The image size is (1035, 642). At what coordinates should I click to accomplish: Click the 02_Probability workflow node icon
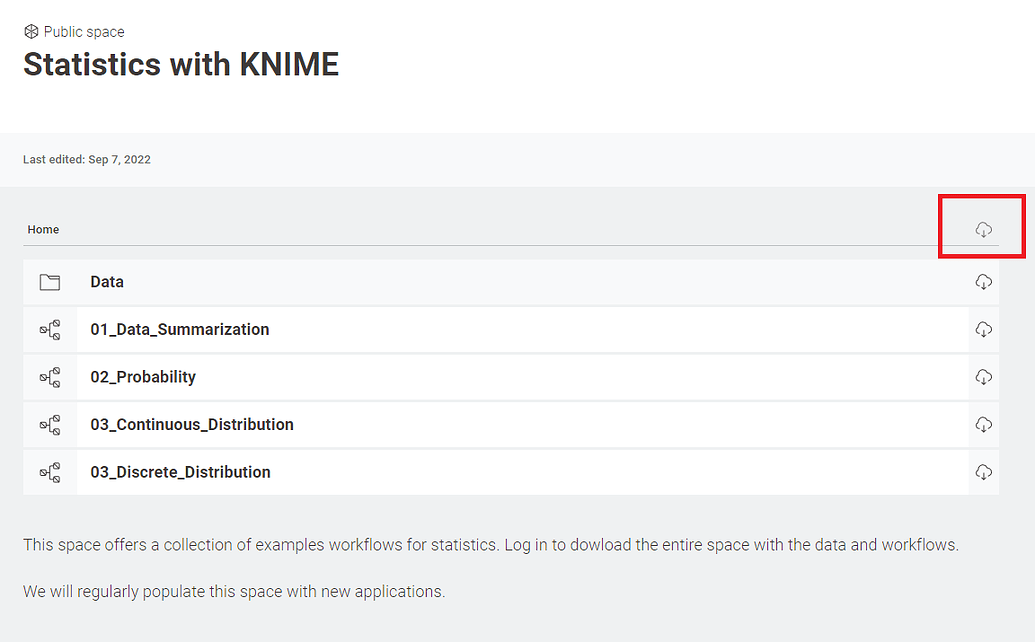(x=50, y=377)
